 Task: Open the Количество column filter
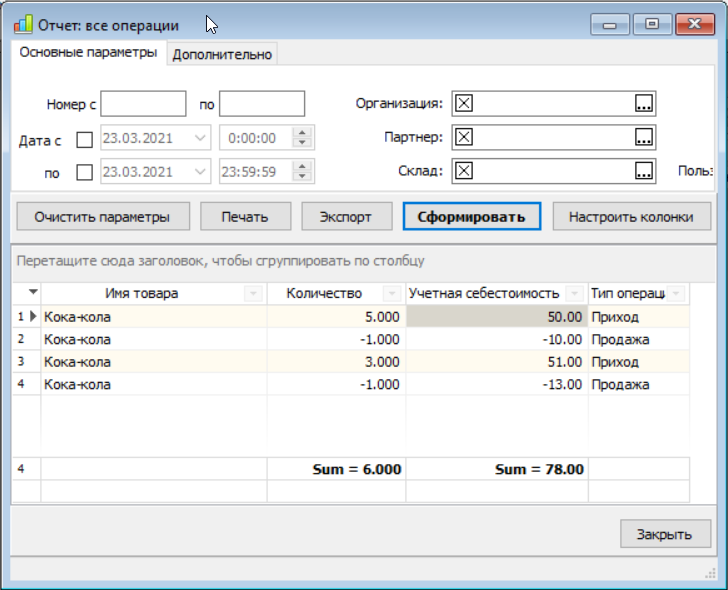(392, 293)
